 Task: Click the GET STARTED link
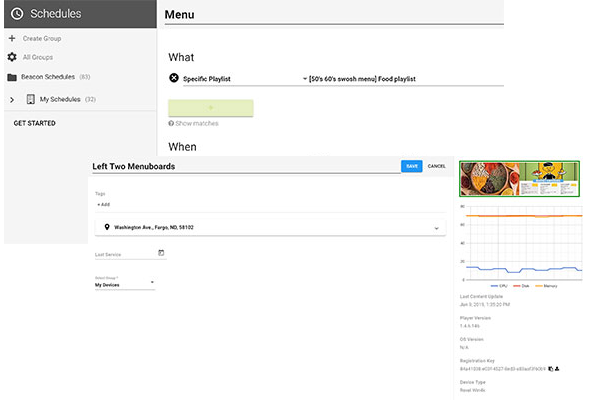pos(34,123)
